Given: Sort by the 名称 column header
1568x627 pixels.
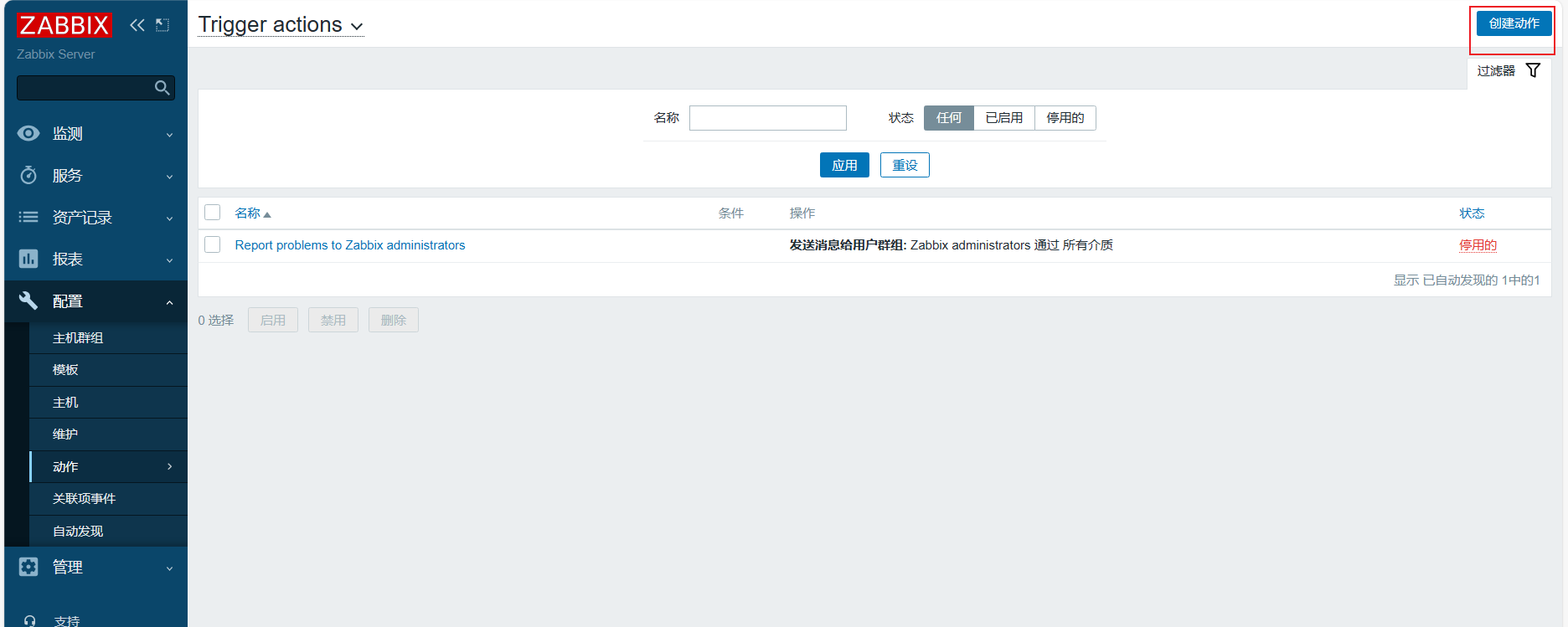Looking at the screenshot, I should tap(252, 213).
